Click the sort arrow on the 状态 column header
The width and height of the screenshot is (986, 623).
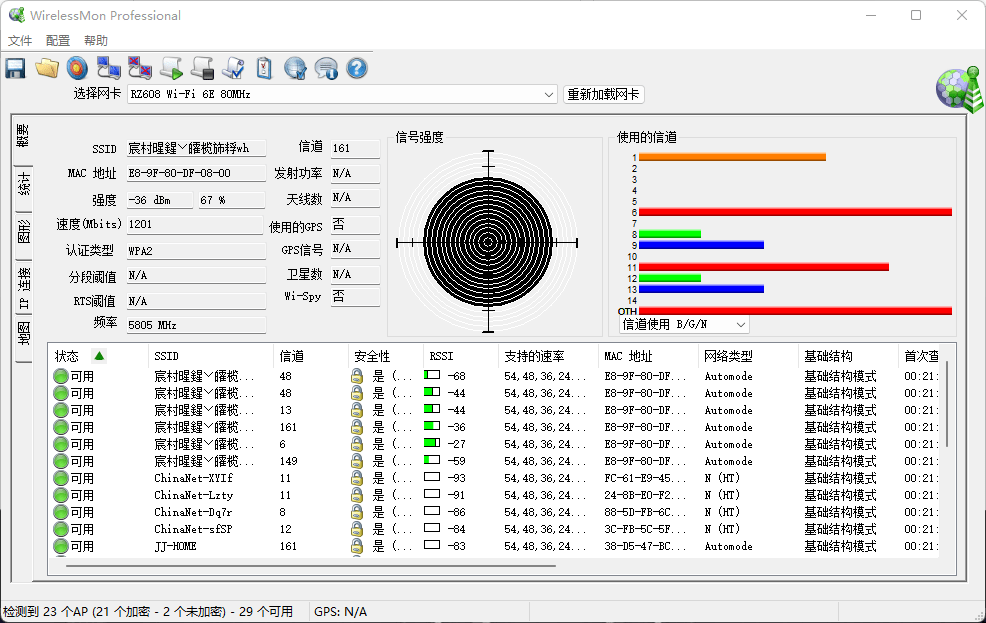pos(98,355)
